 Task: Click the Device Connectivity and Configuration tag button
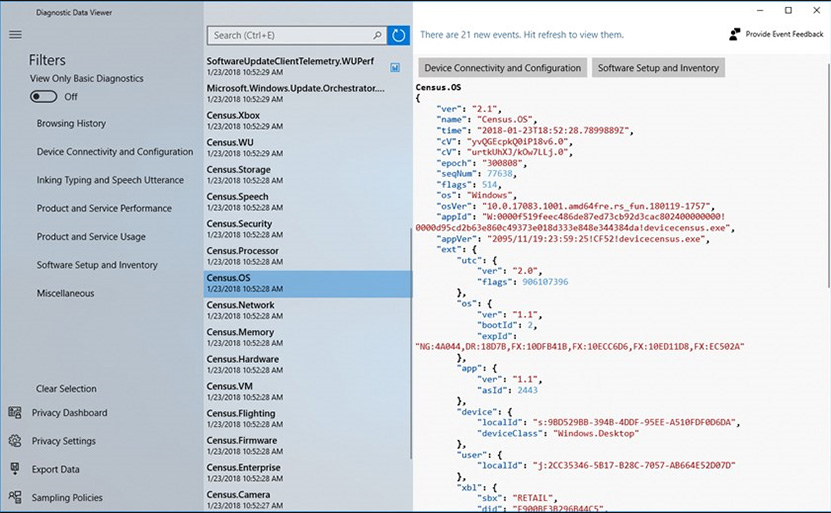point(502,68)
